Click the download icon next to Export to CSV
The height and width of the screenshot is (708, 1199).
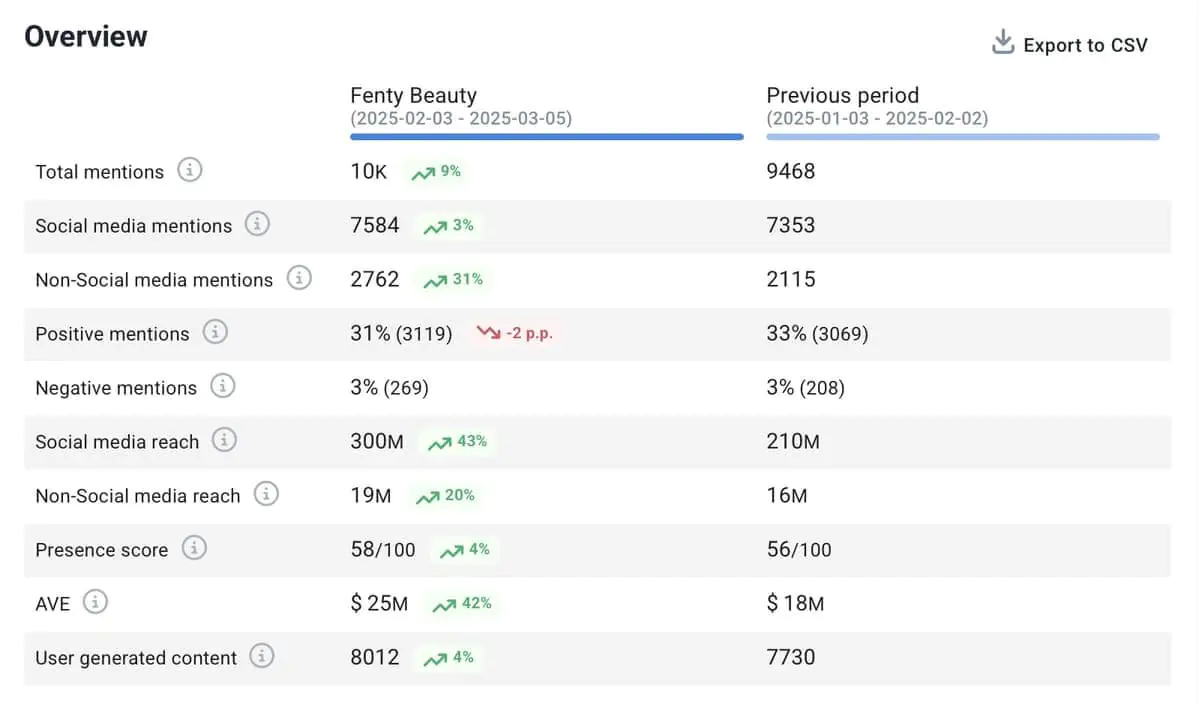pos(1001,42)
